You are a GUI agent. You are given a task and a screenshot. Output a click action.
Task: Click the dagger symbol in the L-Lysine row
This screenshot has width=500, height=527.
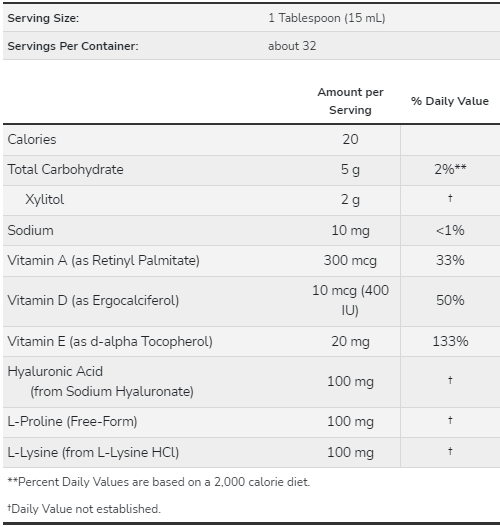tap(450, 451)
